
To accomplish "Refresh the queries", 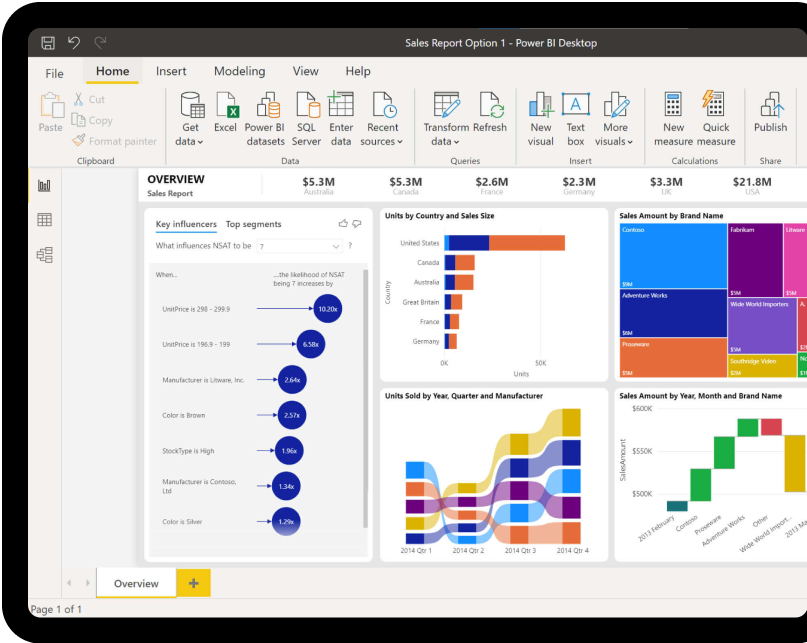I will [x=490, y=112].
